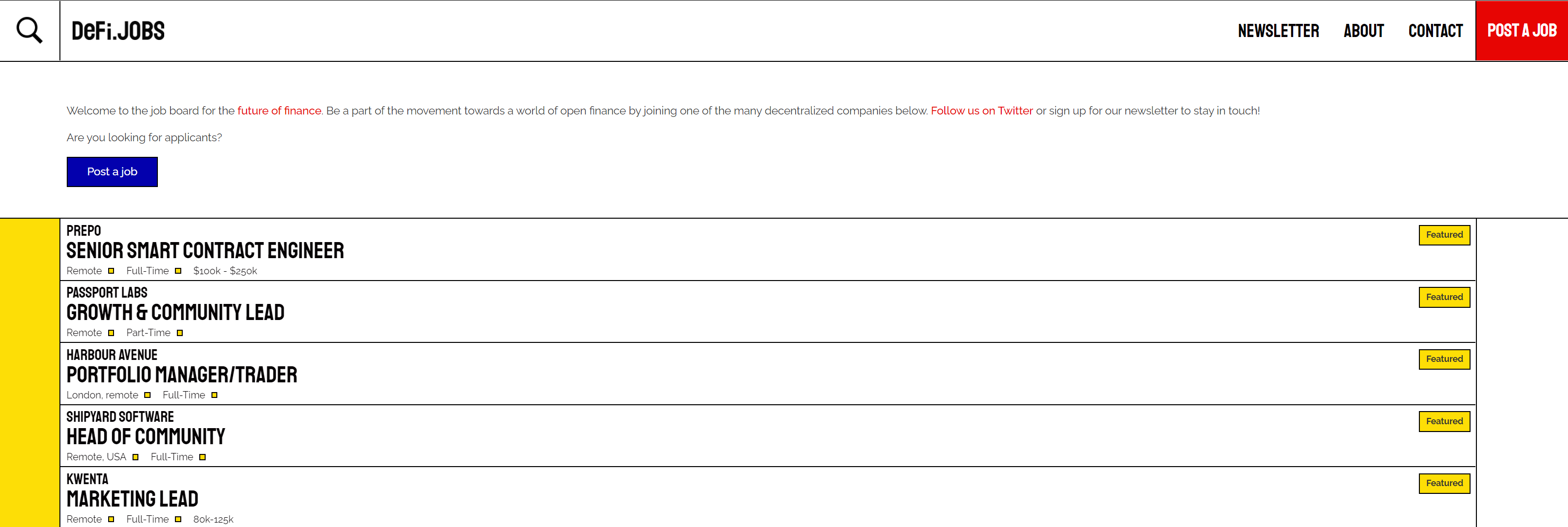Go to the About page
This screenshot has width=1568, height=527.
point(1363,31)
